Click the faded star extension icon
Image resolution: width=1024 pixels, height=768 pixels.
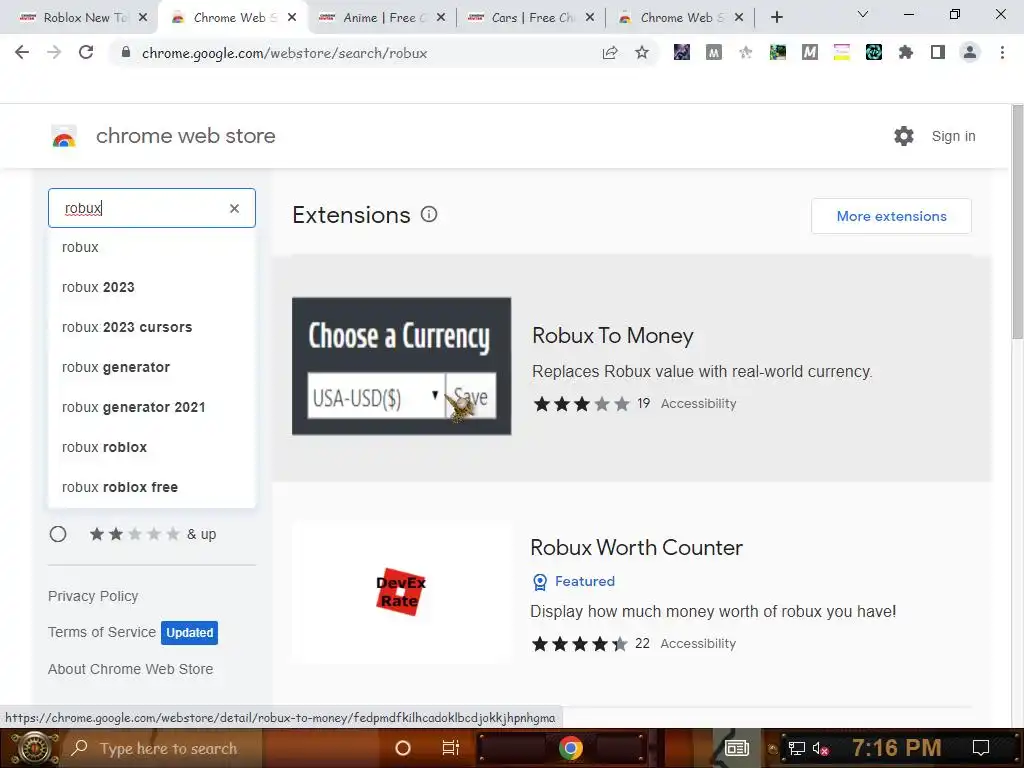[746, 52]
